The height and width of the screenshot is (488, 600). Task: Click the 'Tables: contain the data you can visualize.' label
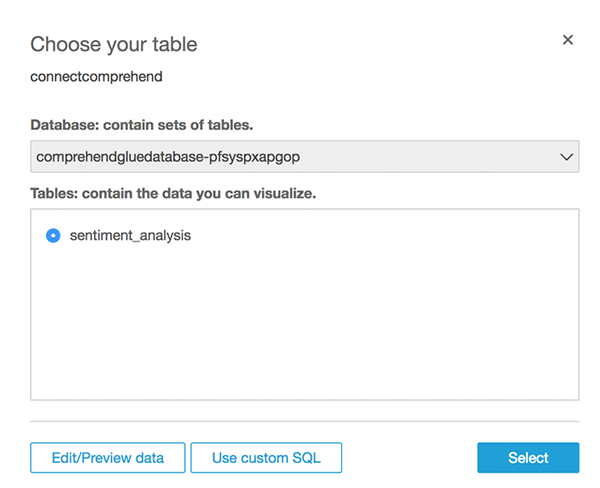[x=173, y=193]
